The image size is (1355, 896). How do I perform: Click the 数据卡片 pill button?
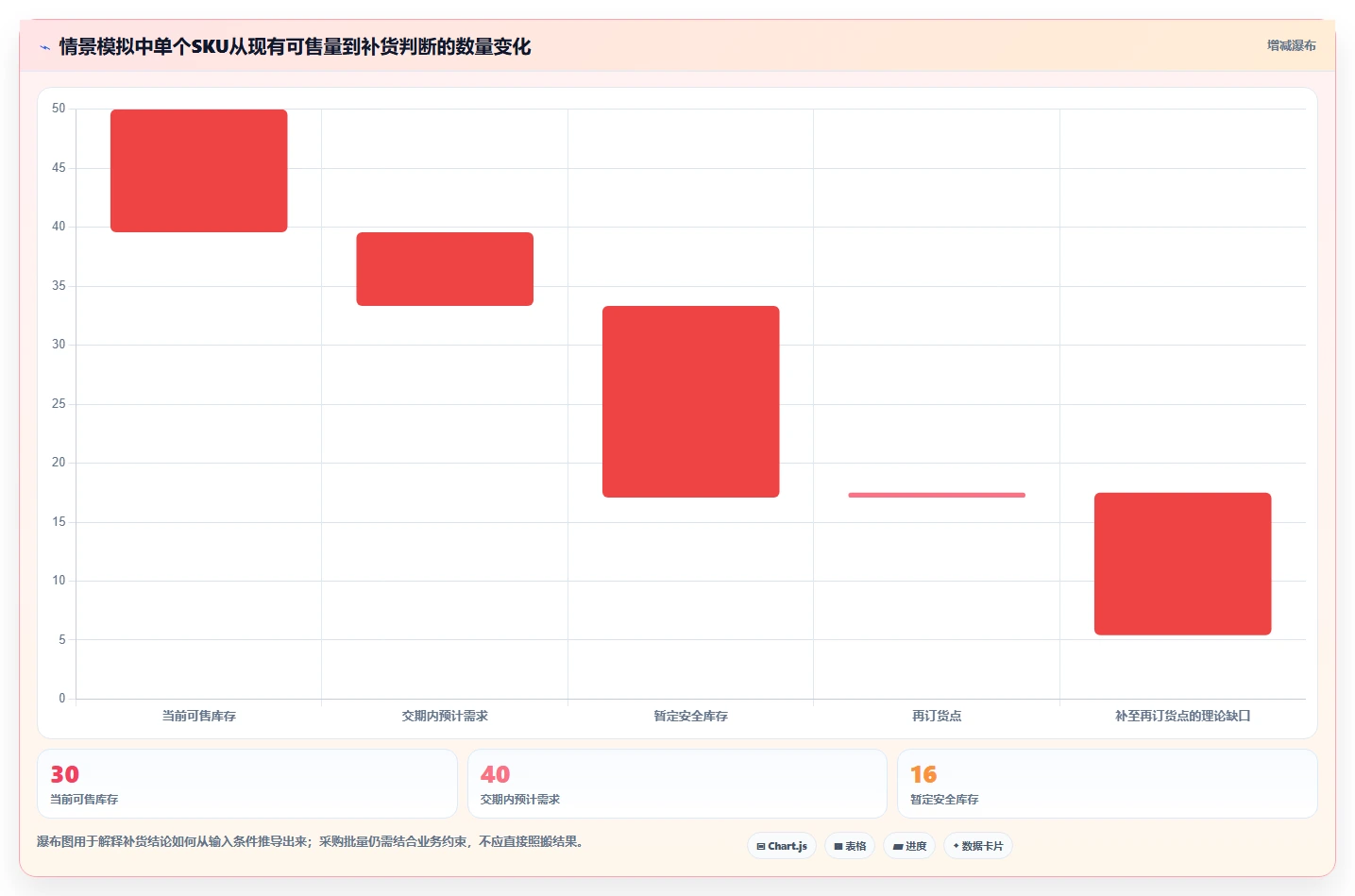click(x=978, y=846)
